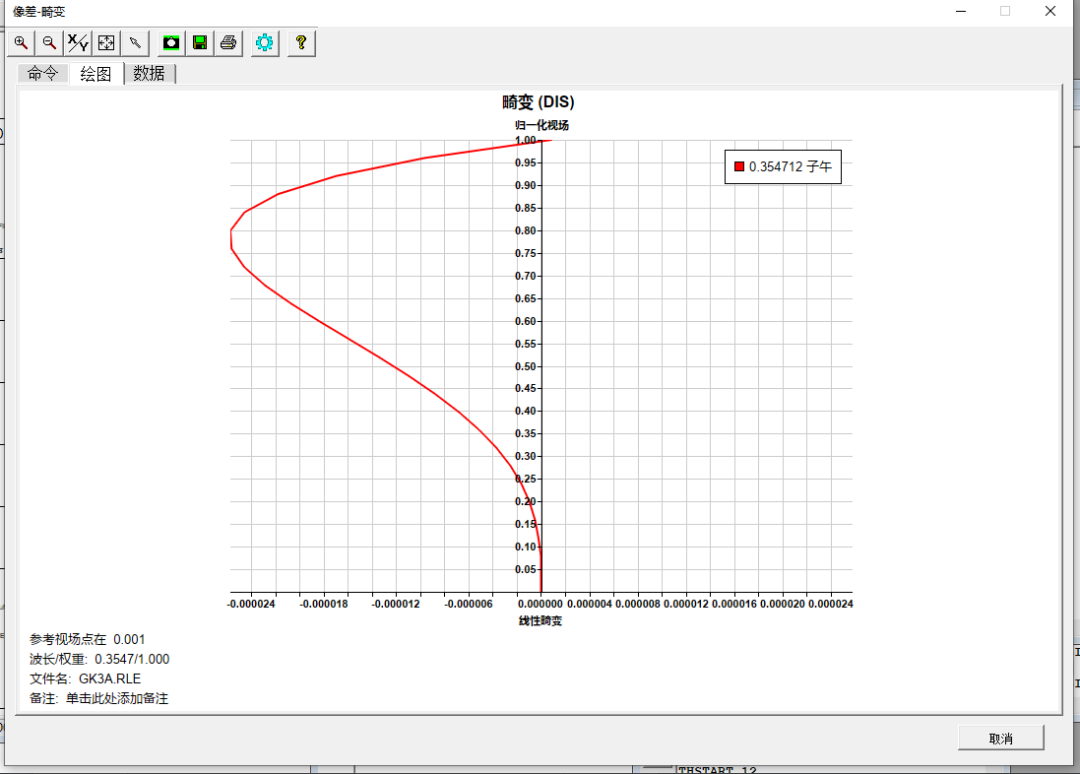Viewport: 1080px width, 774px height.
Task: Click the 0.000024 x-axis tick label
Action: click(831, 604)
